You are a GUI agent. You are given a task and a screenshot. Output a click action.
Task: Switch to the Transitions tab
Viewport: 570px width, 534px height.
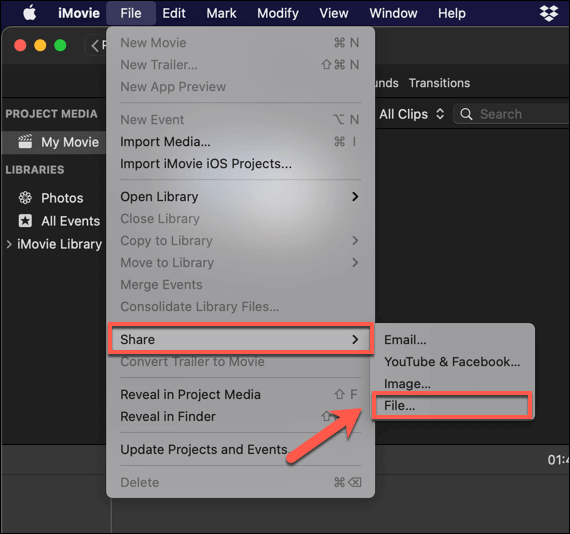439,83
